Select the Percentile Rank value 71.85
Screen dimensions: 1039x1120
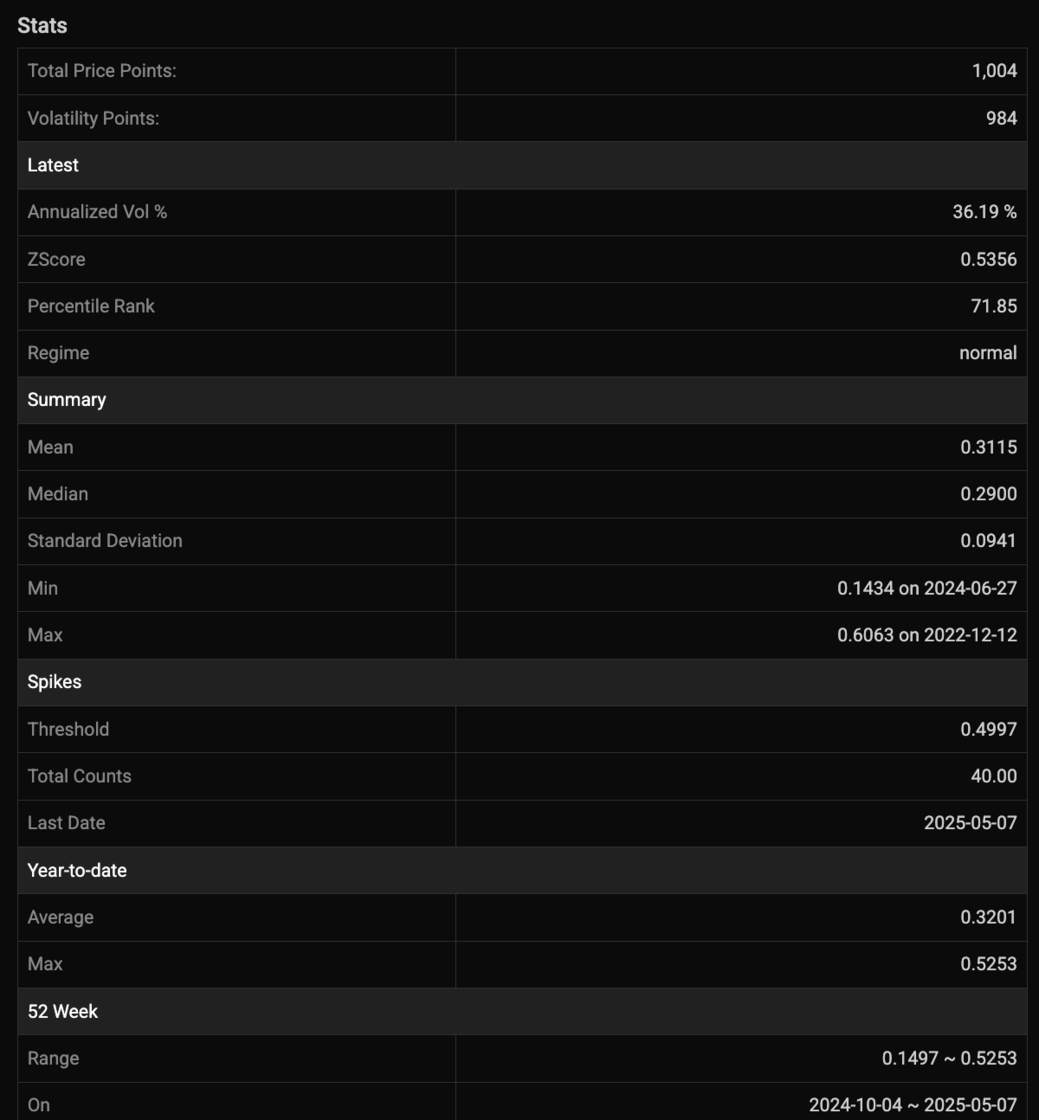pos(993,306)
